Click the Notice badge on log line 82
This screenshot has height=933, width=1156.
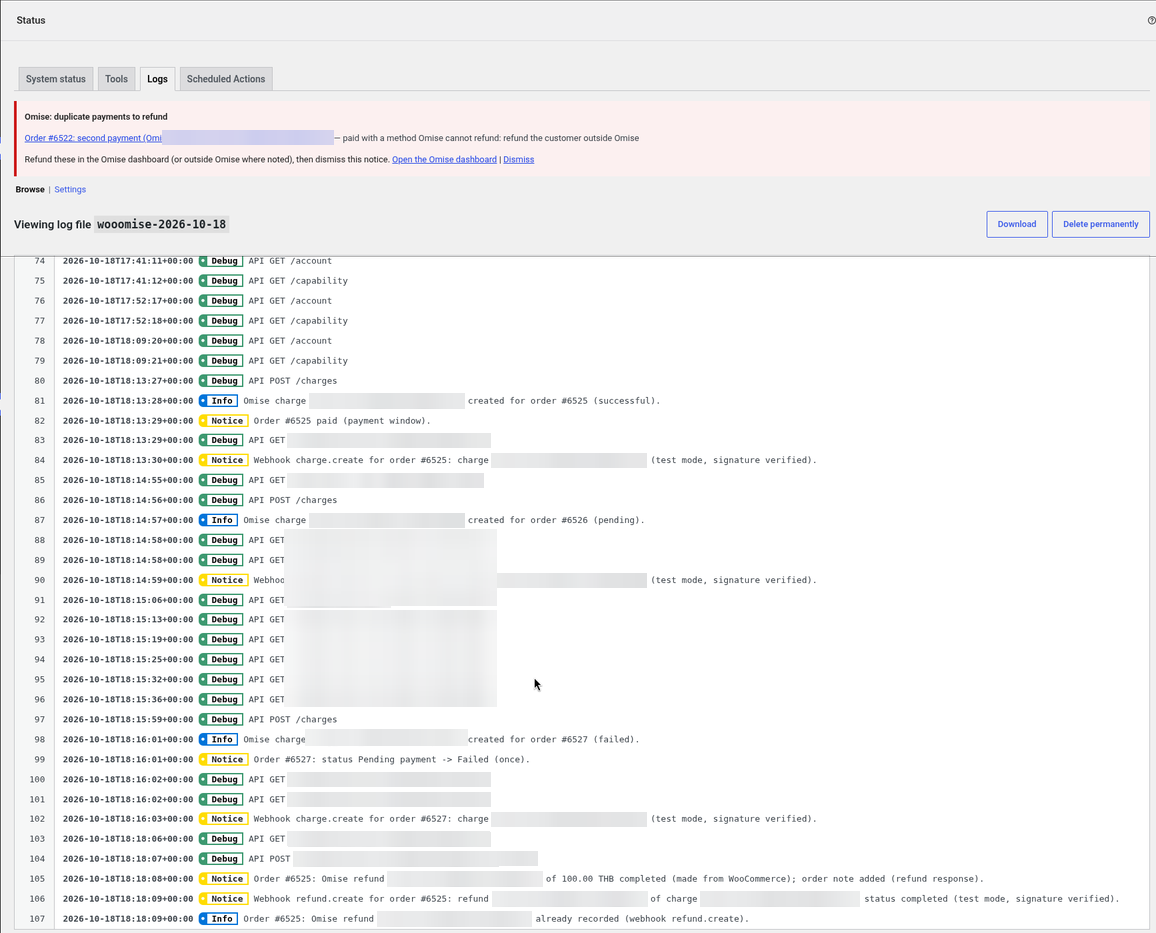pyautogui.click(x=223, y=421)
